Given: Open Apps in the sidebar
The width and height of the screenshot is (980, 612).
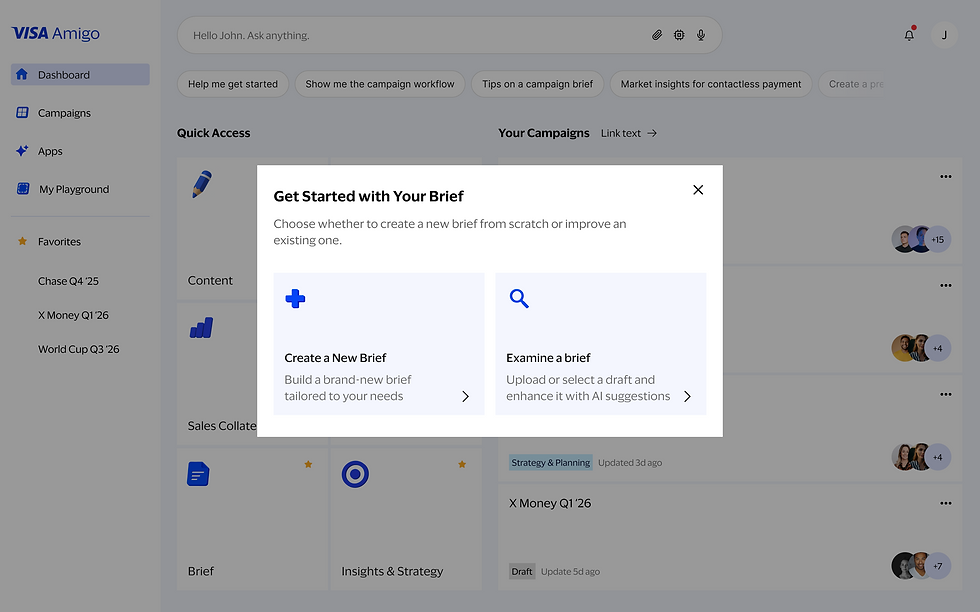Looking at the screenshot, I should coord(50,151).
